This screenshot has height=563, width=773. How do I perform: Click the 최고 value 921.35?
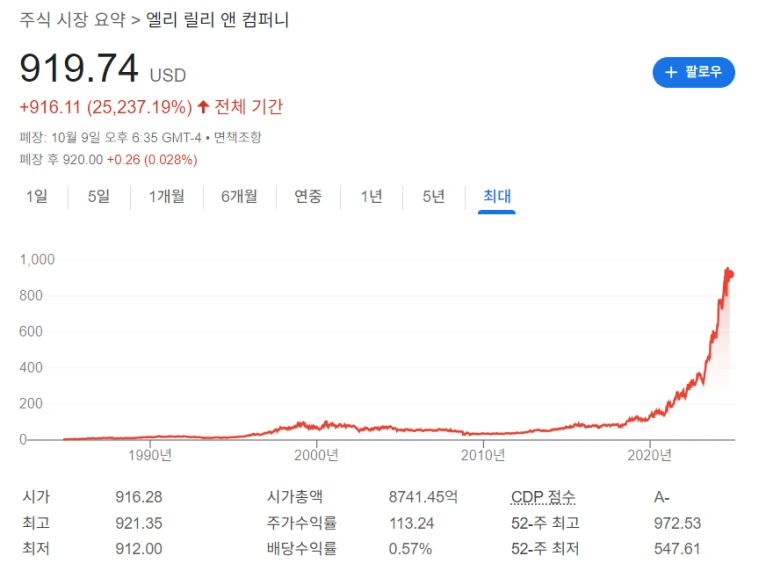point(139,523)
